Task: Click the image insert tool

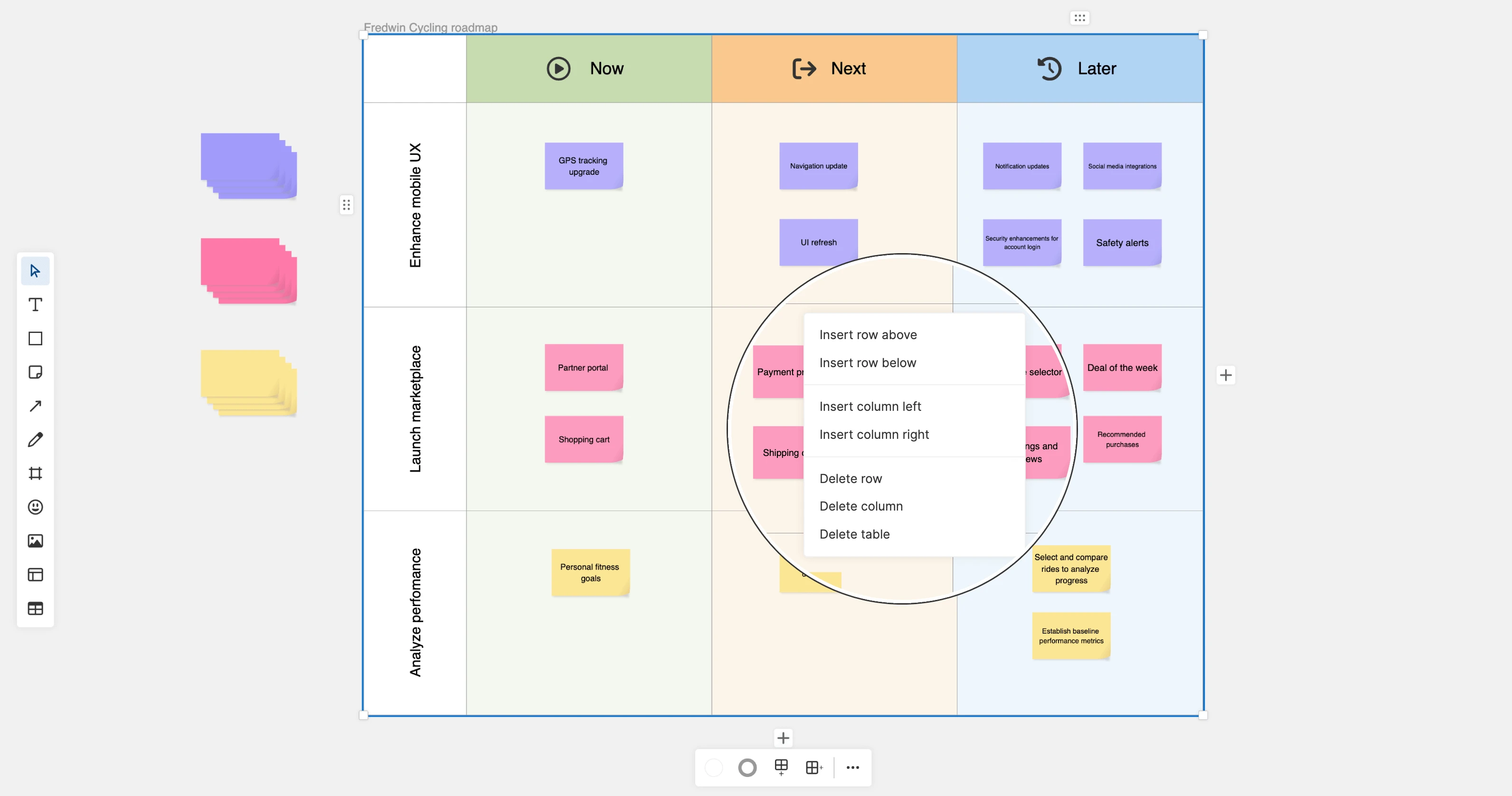Action: (x=35, y=540)
